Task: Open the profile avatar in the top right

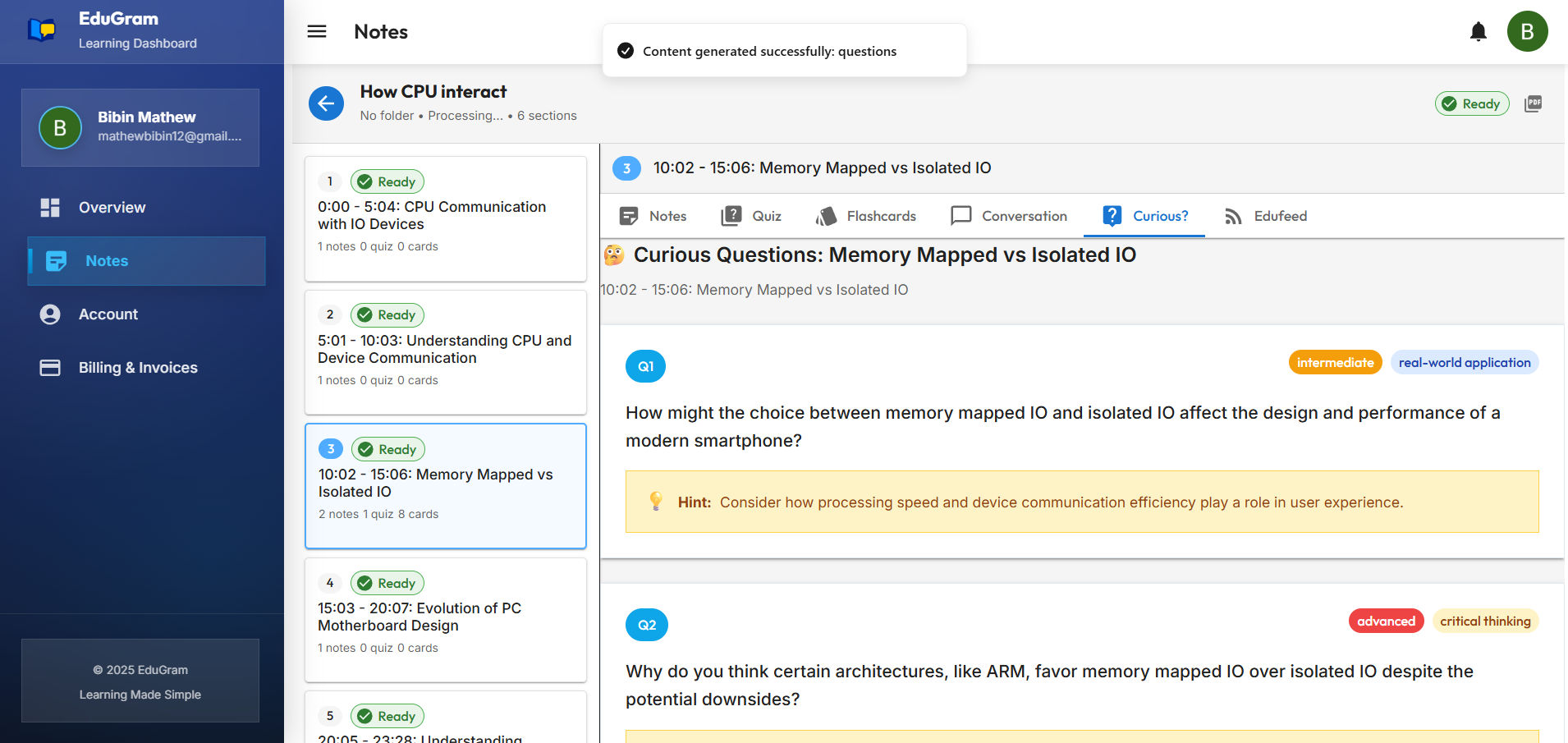Action: 1528,30
